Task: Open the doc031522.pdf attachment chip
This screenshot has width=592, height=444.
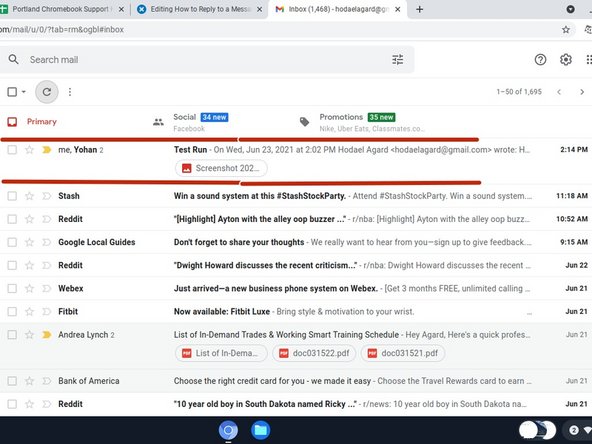Action: click(314, 353)
